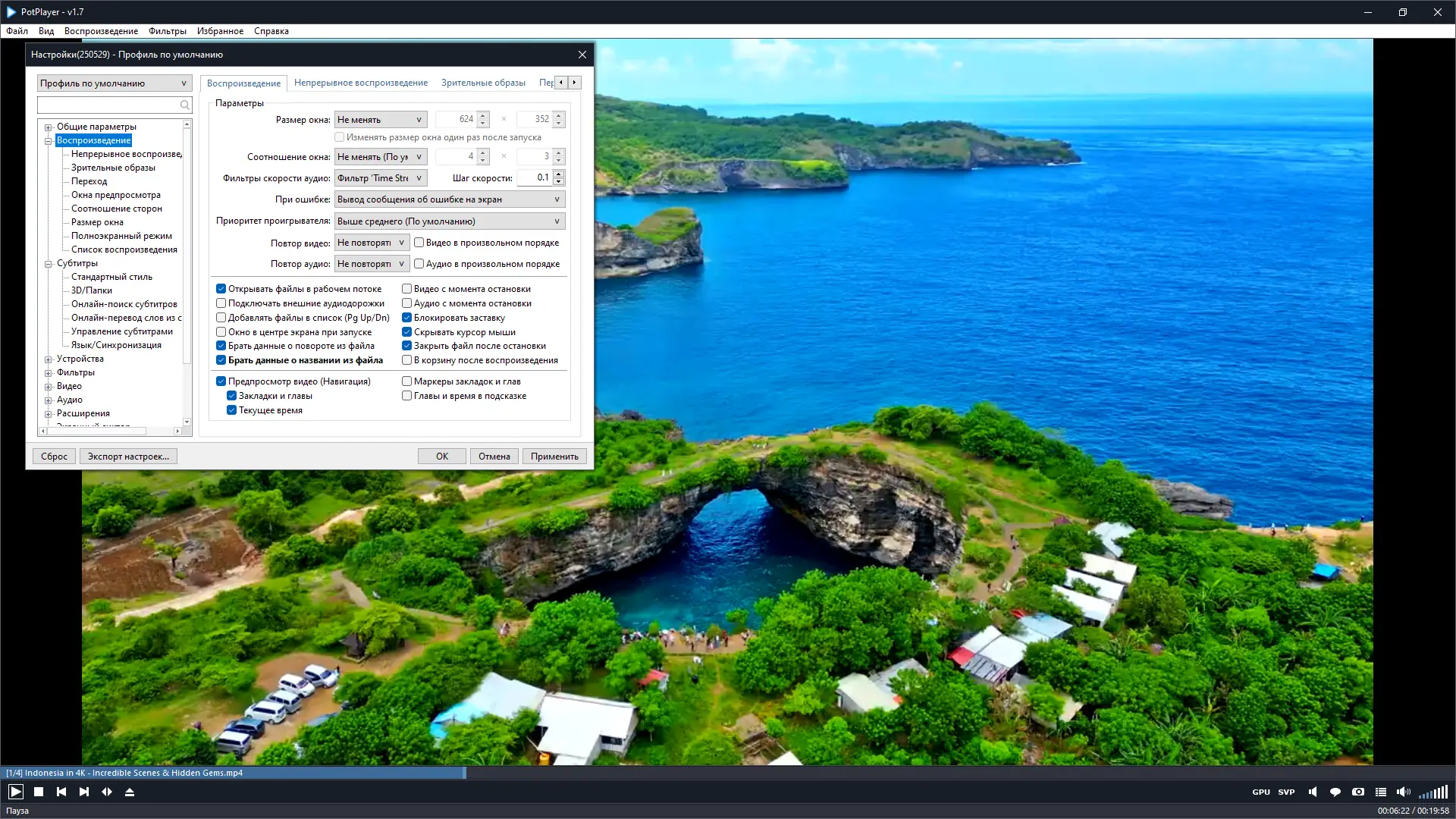Click the GPU indicator in status bar
The image size is (1456, 819).
pyautogui.click(x=1261, y=792)
